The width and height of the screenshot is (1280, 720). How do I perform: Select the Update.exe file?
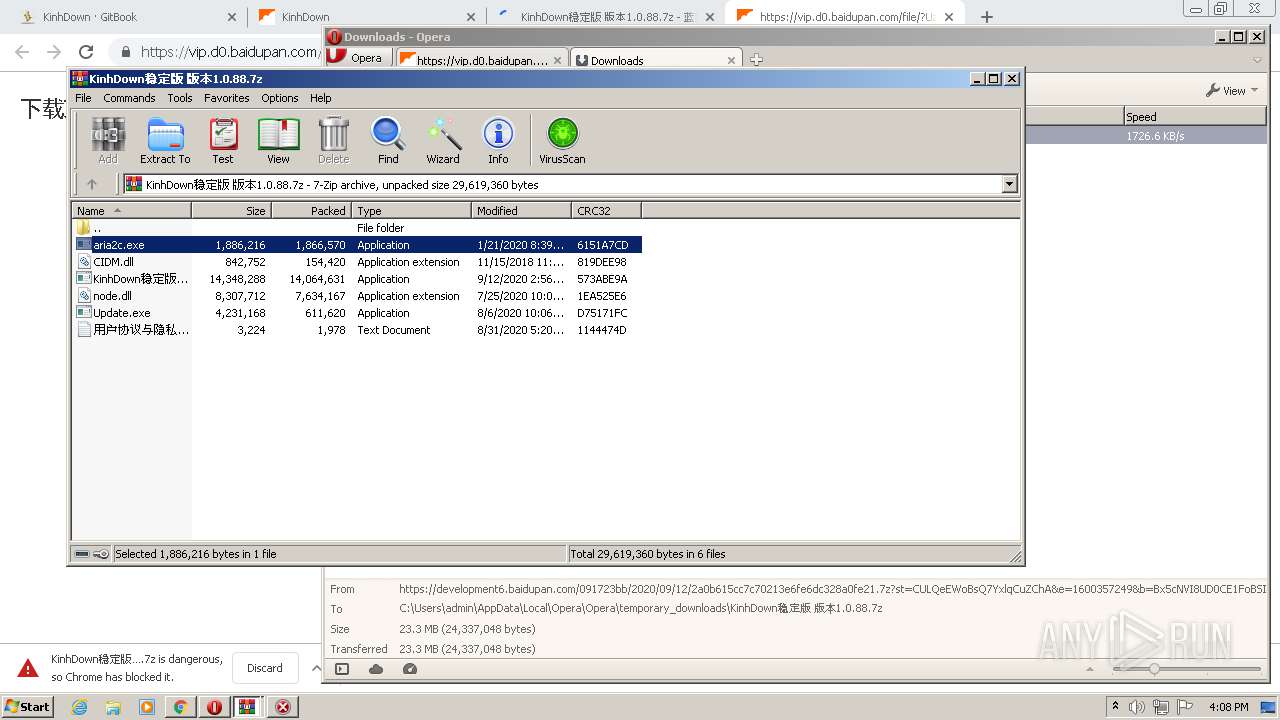[357, 313]
